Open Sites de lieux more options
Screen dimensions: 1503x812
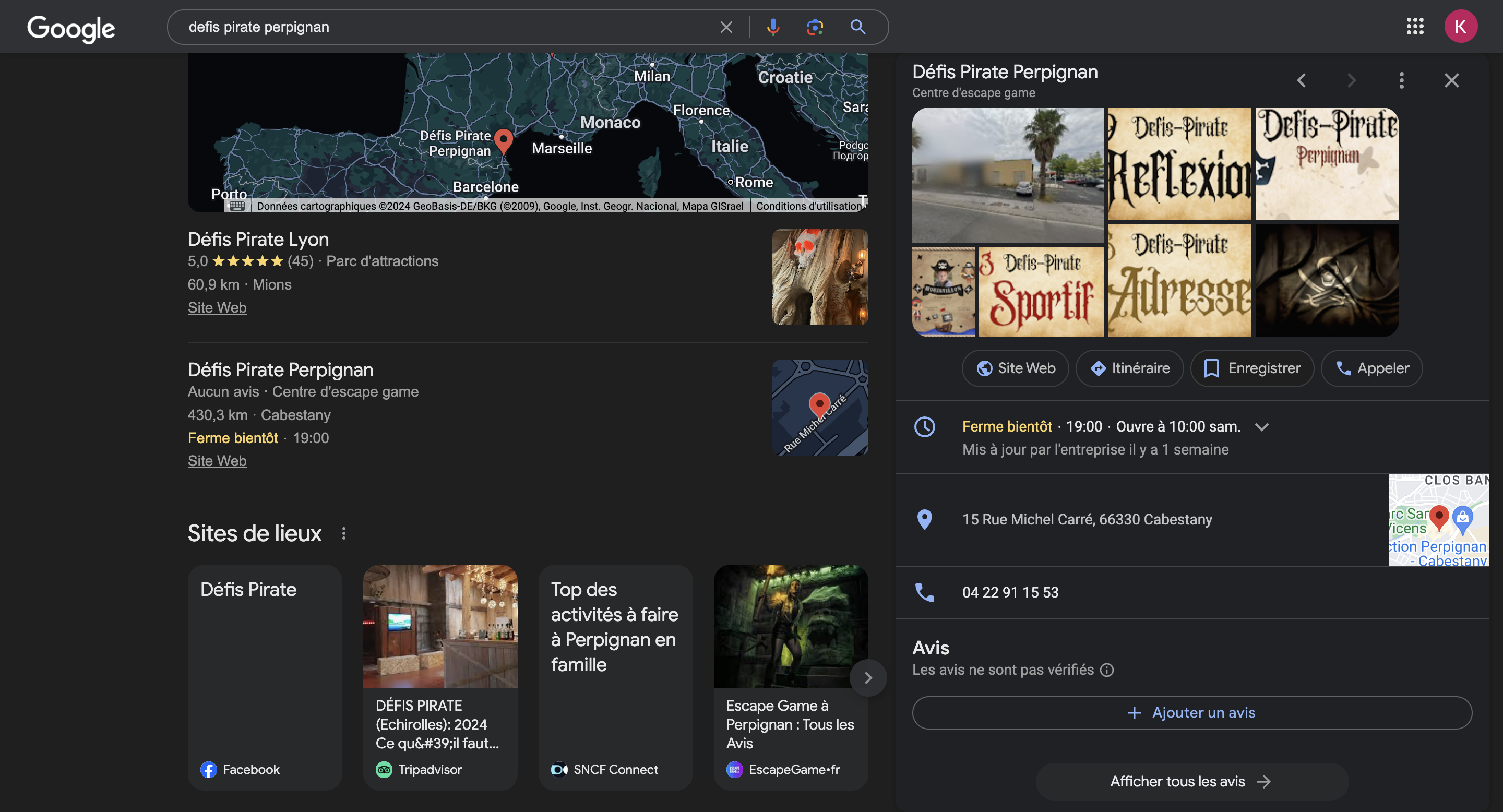pyautogui.click(x=344, y=533)
